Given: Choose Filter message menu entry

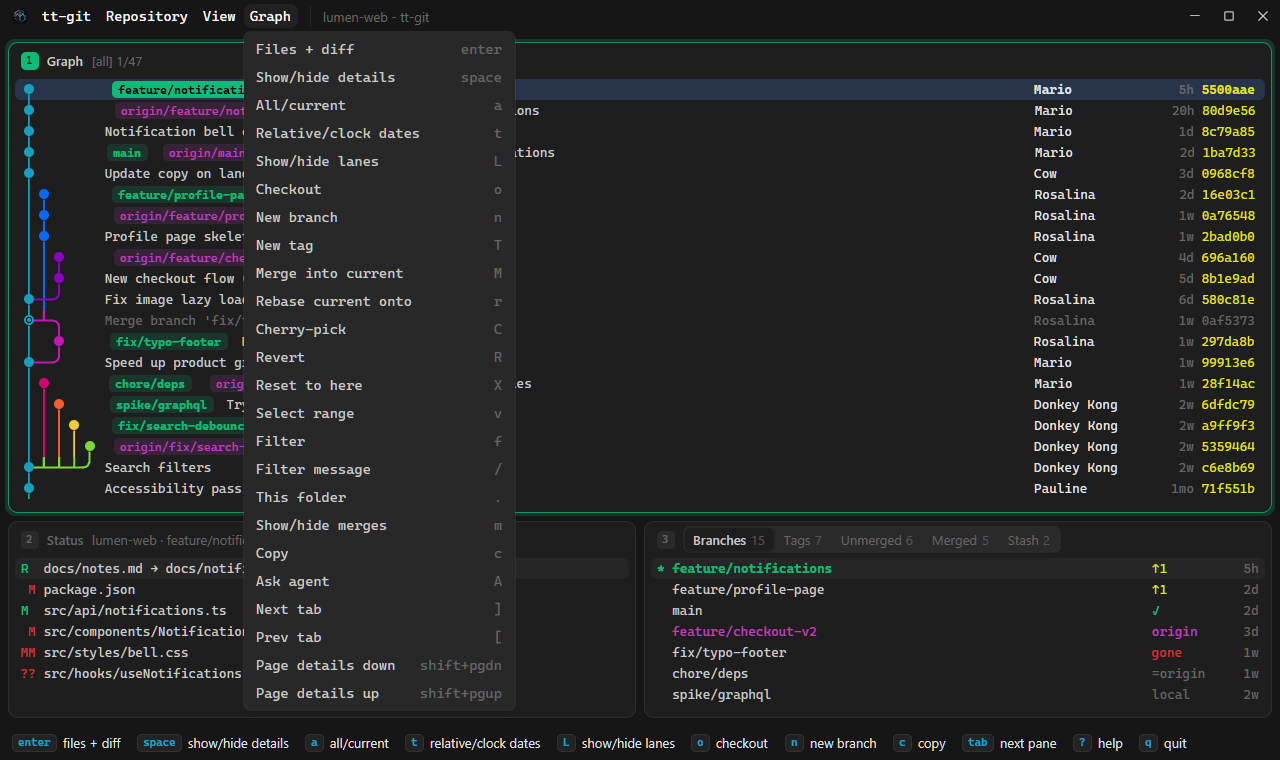Looking at the screenshot, I should coord(379,469).
